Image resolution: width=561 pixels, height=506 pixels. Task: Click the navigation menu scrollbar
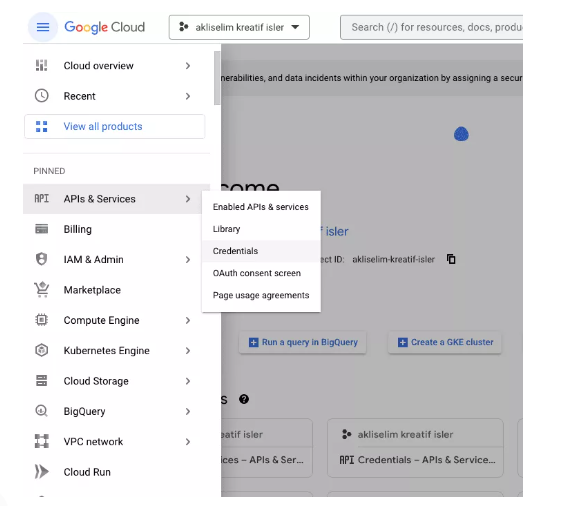click(x=217, y=78)
